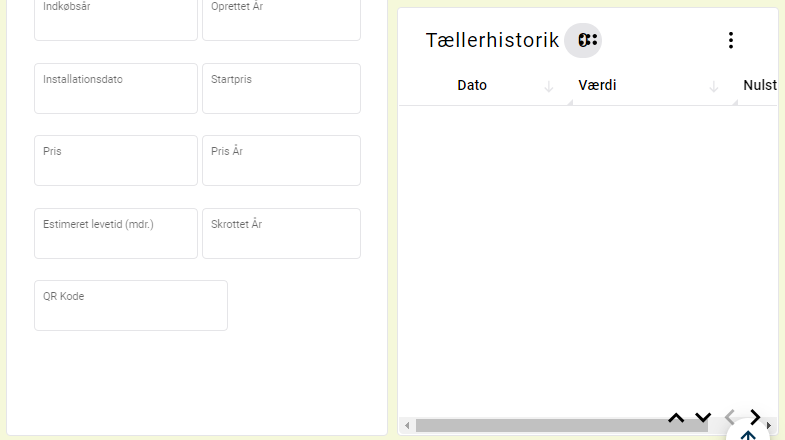Sort by the Dato column header
The width and height of the screenshot is (785, 440).
coord(472,85)
